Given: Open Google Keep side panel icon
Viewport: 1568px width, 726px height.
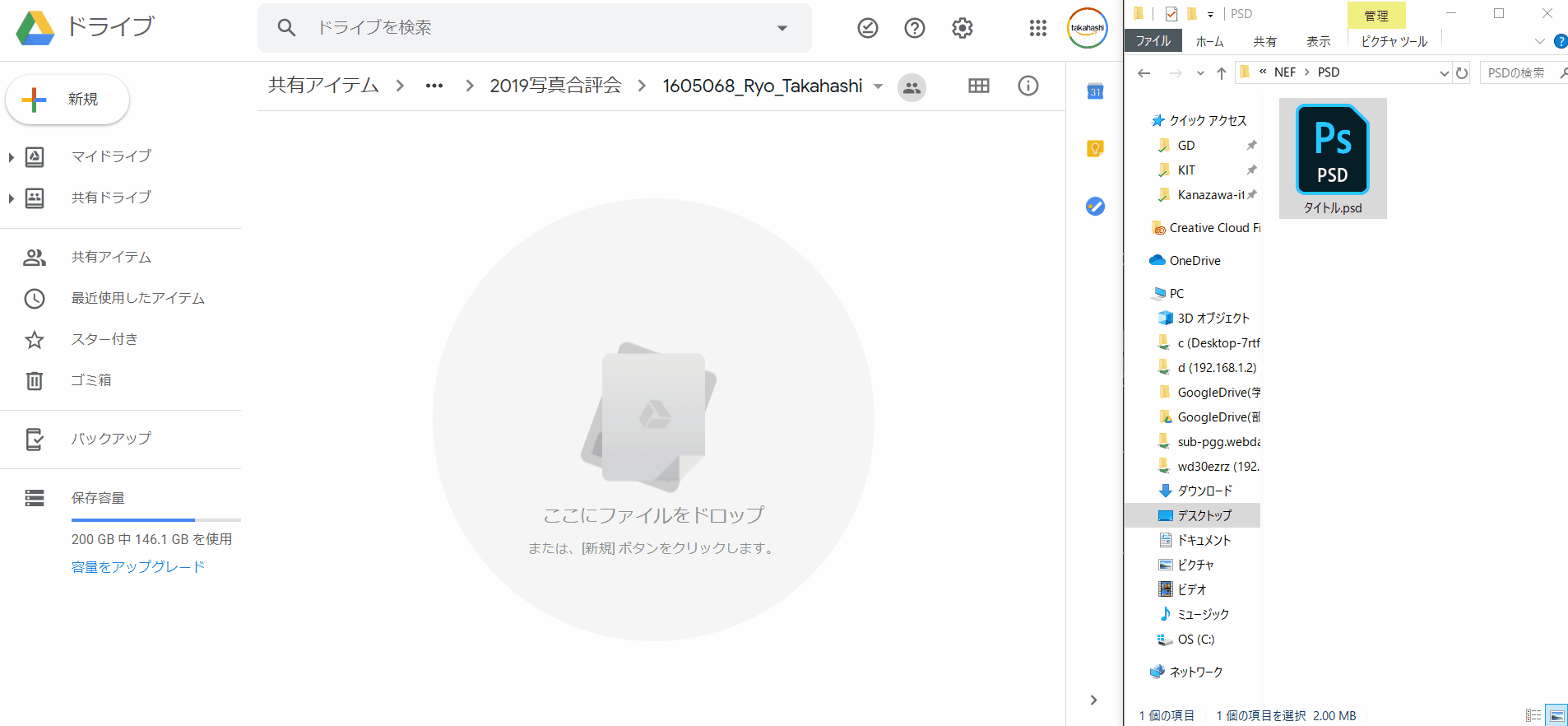Looking at the screenshot, I should point(1094,149).
